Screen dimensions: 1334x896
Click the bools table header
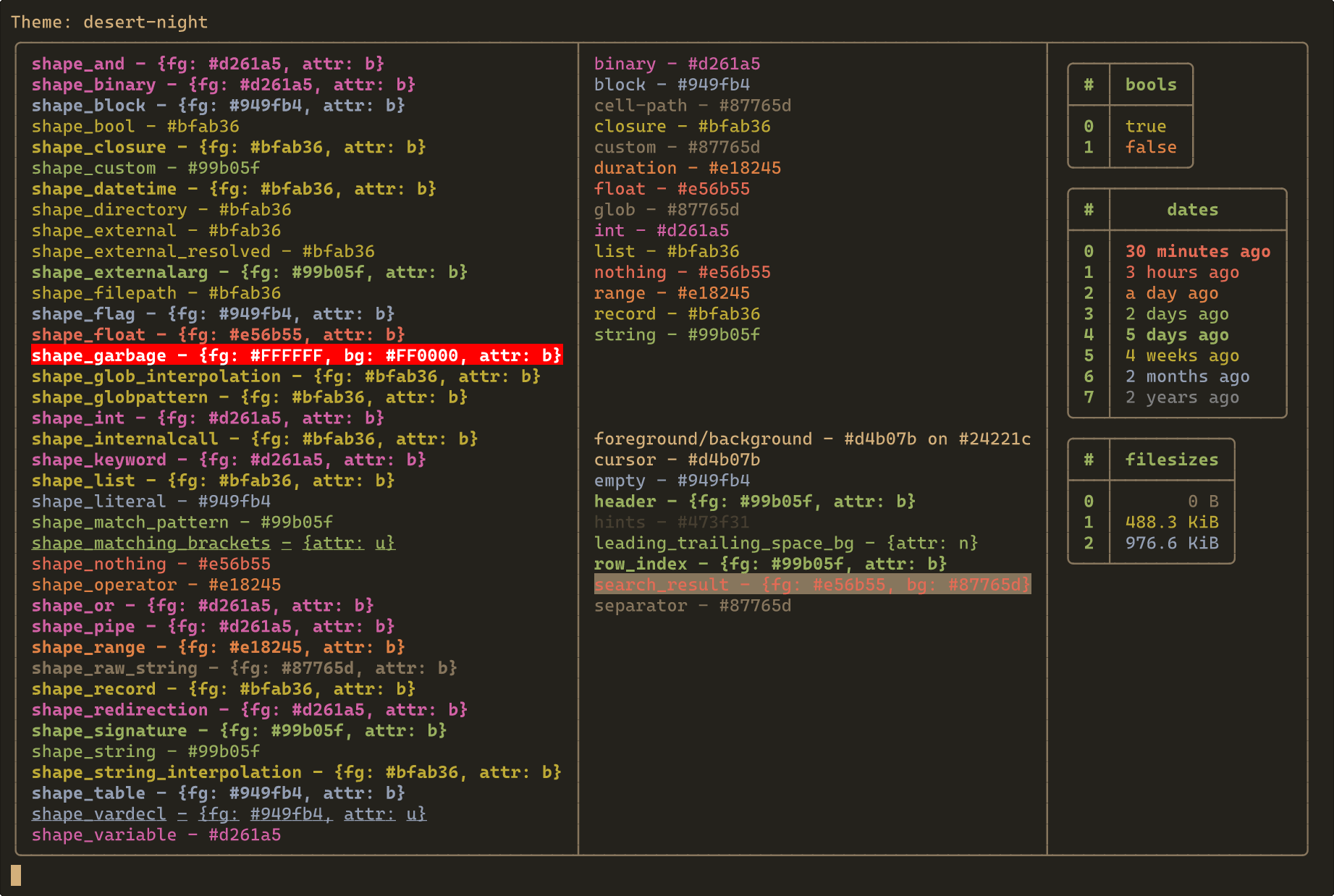[1151, 85]
